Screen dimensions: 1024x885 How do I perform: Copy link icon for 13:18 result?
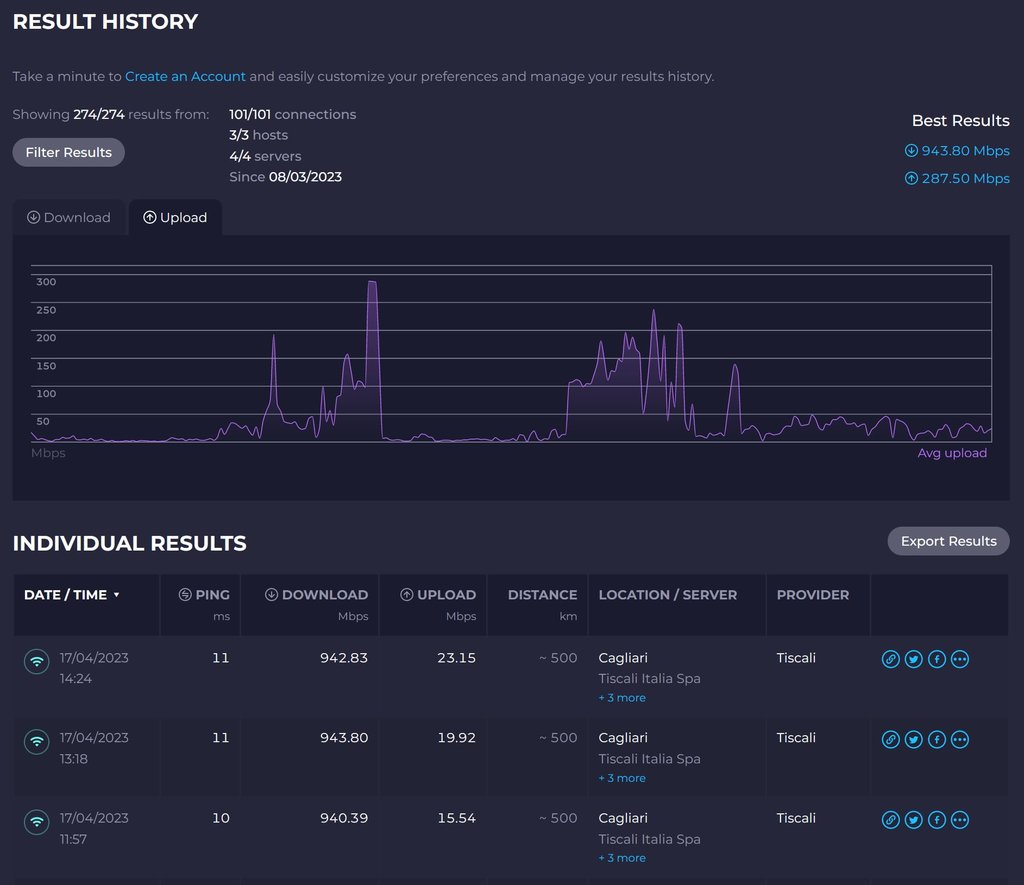(890, 739)
